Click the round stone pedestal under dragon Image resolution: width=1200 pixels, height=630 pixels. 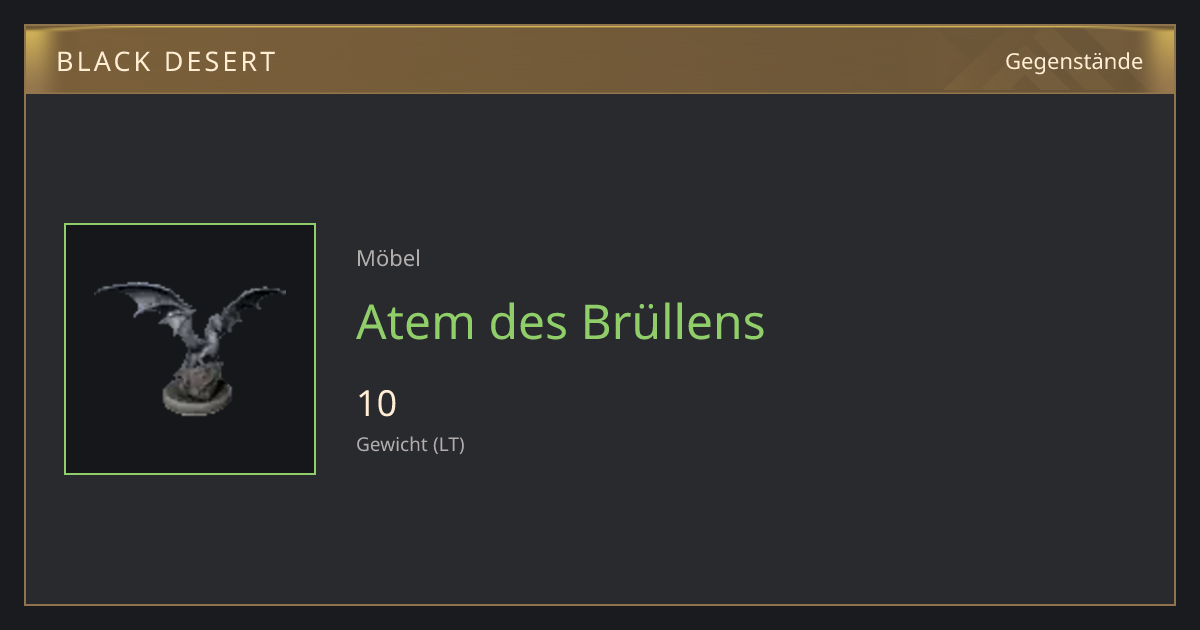(199, 396)
